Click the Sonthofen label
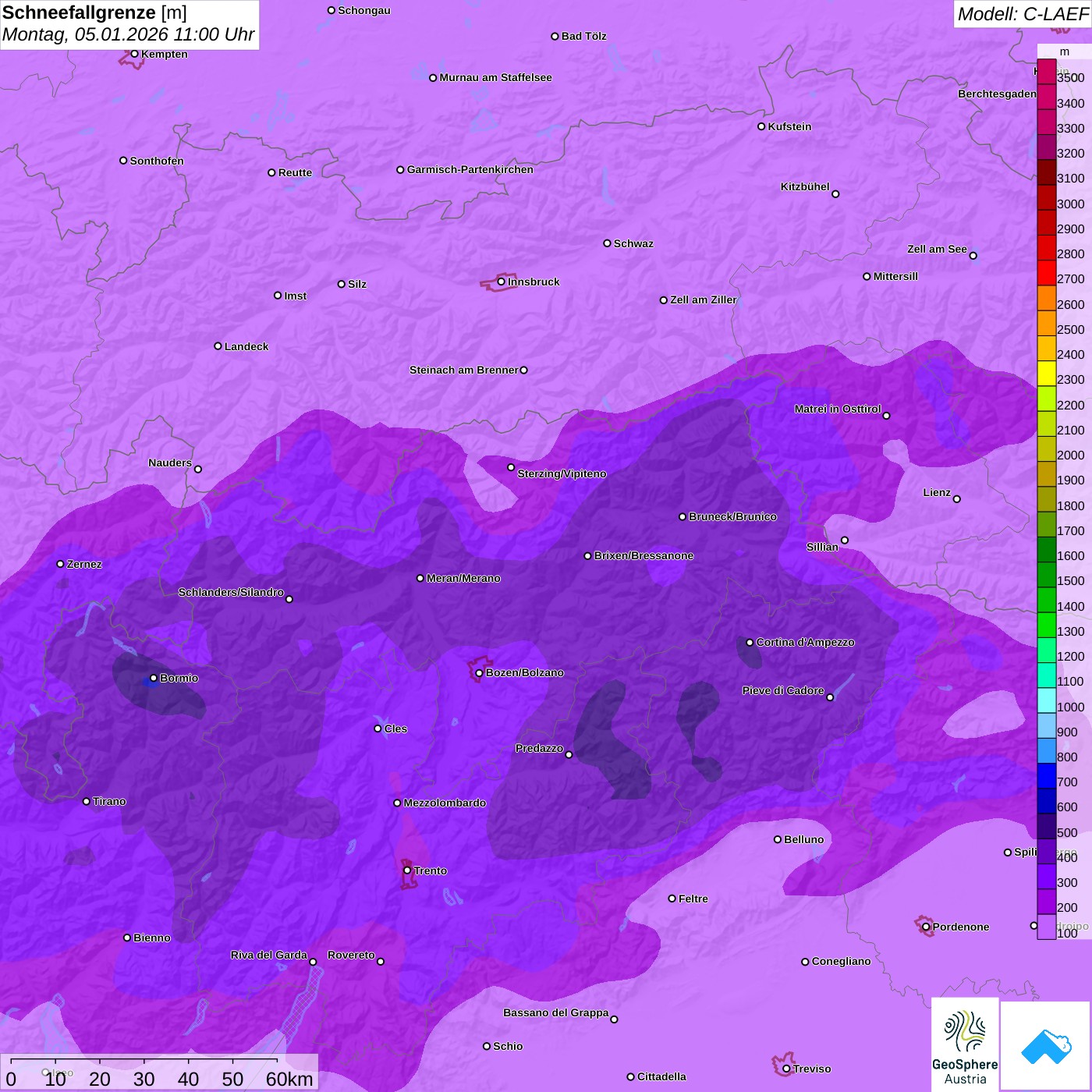1092x1092 pixels. click(157, 161)
